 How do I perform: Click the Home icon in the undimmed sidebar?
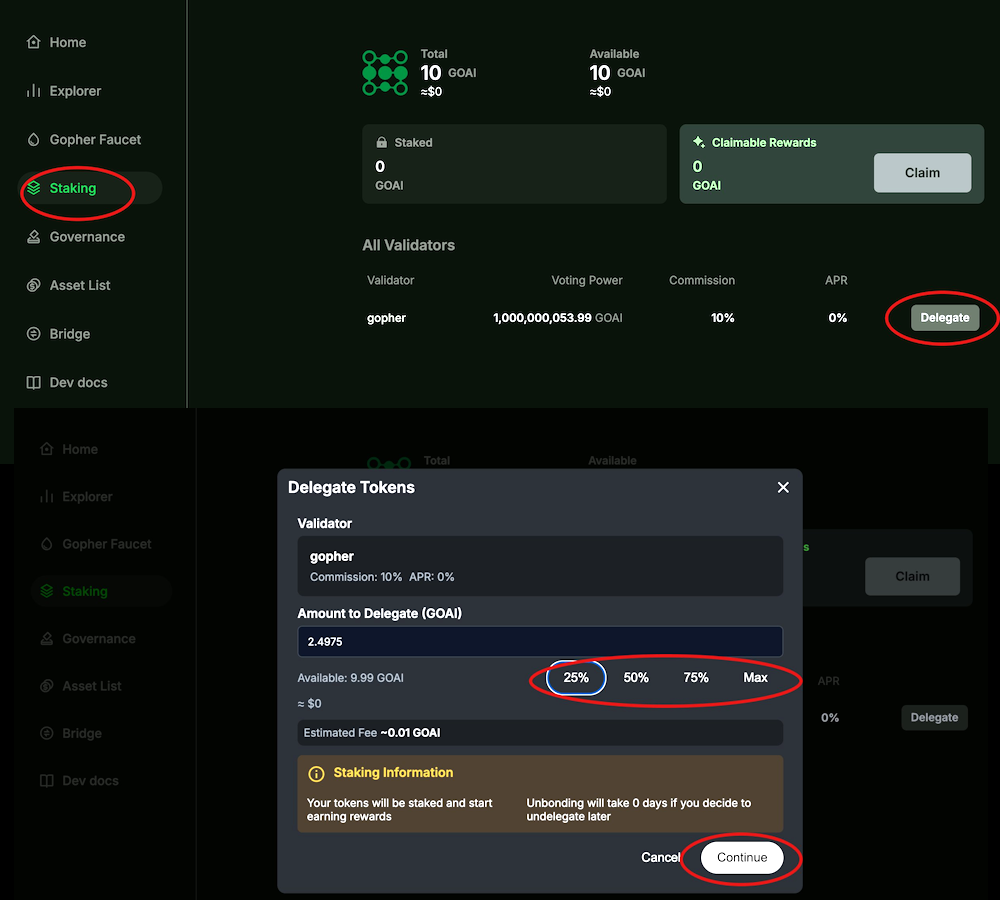[33, 42]
